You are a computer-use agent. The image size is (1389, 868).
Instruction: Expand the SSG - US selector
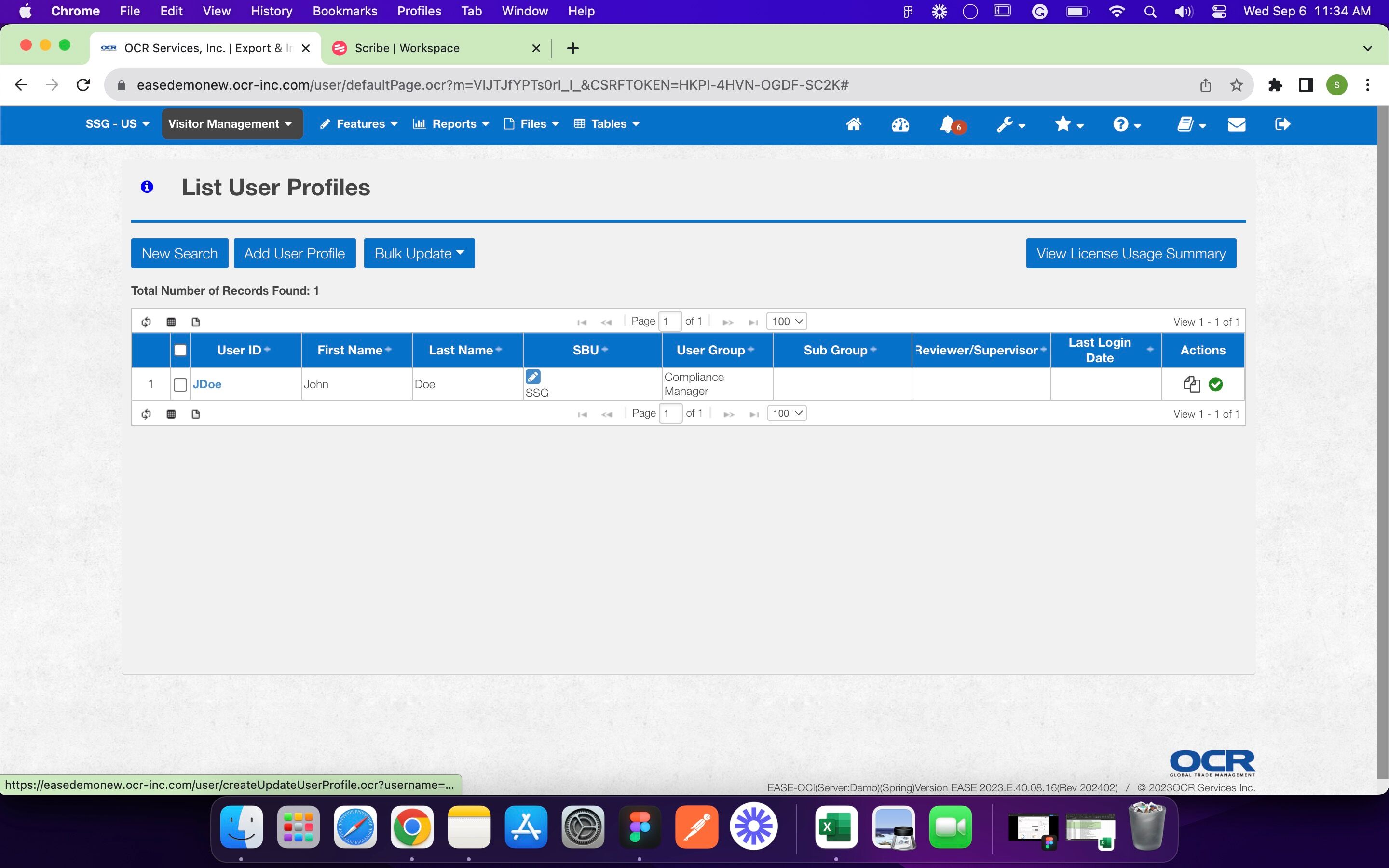pyautogui.click(x=117, y=124)
